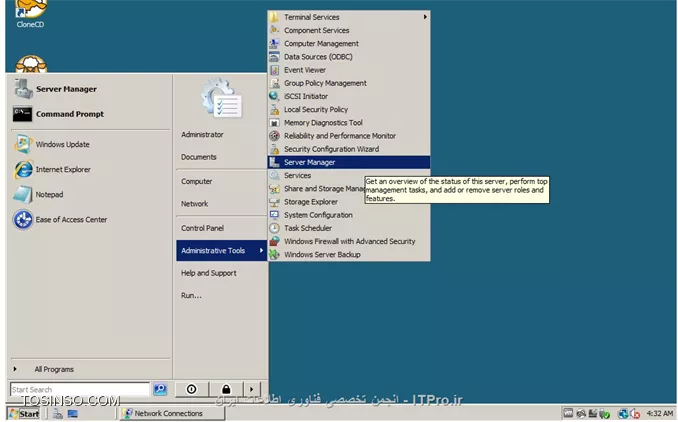Screen dimensions: 678x422
Task: Click the Share and Storage Management icon
Action: coord(274,189)
